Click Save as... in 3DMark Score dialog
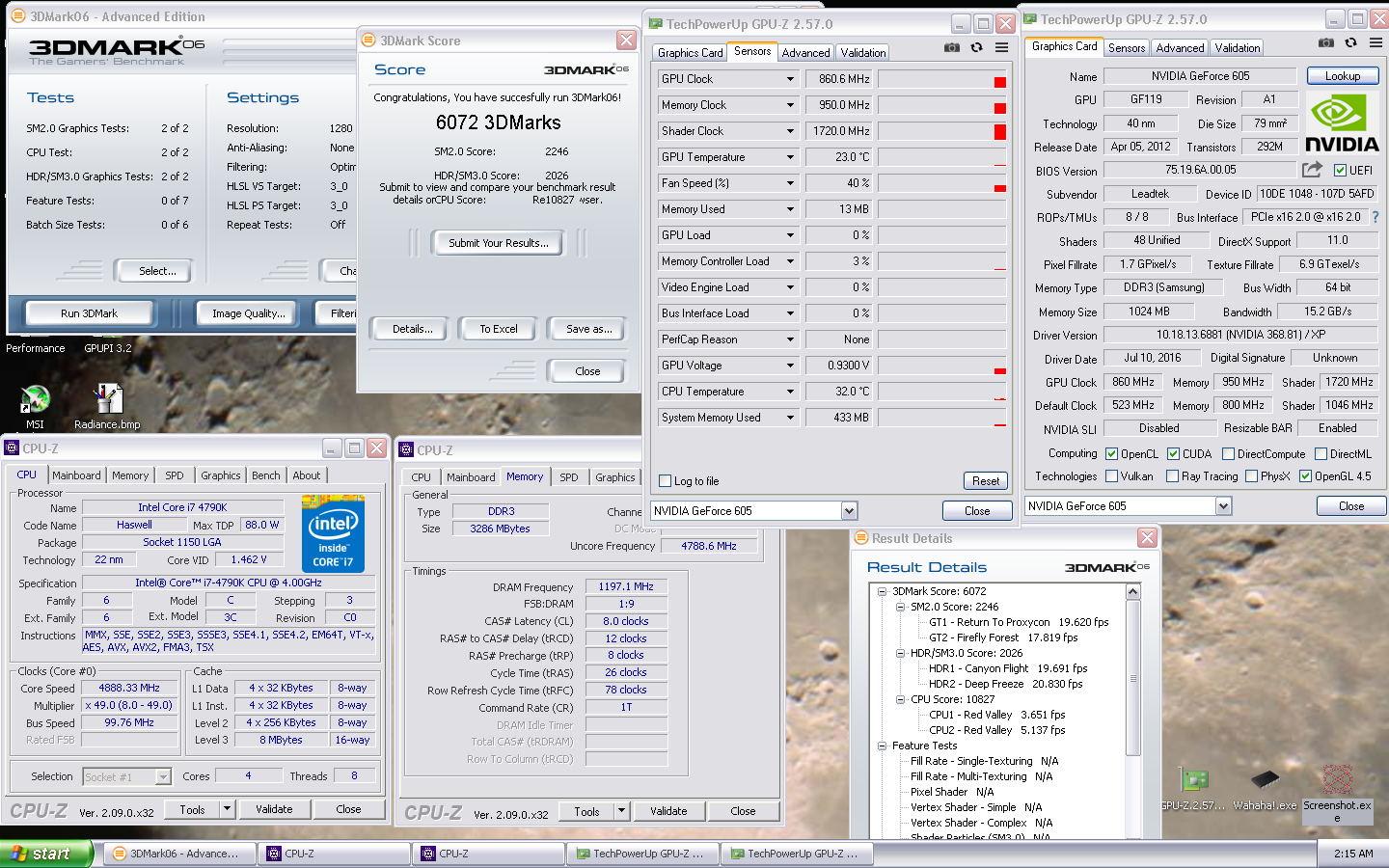This screenshot has height=868, width=1389. [x=588, y=329]
